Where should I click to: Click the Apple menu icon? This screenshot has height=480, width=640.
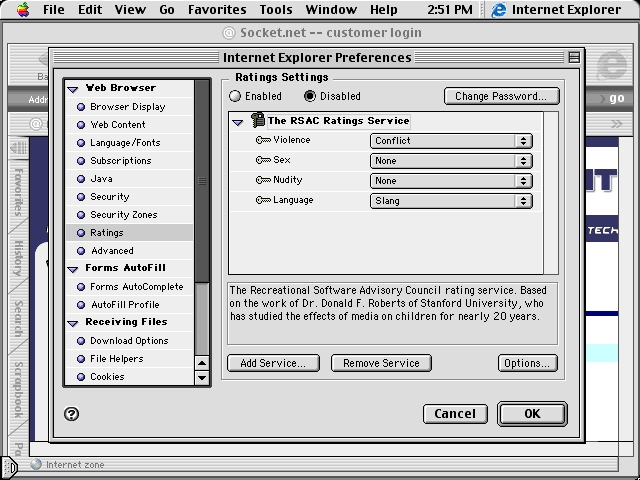click(23, 9)
